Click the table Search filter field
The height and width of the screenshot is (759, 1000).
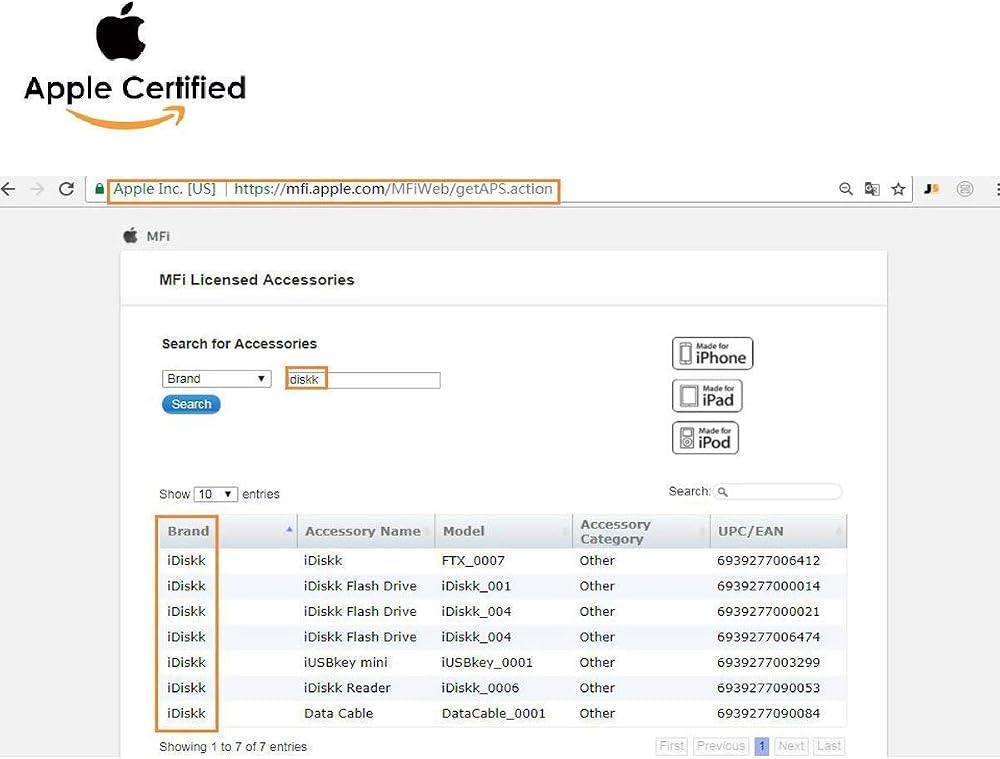[777, 492]
